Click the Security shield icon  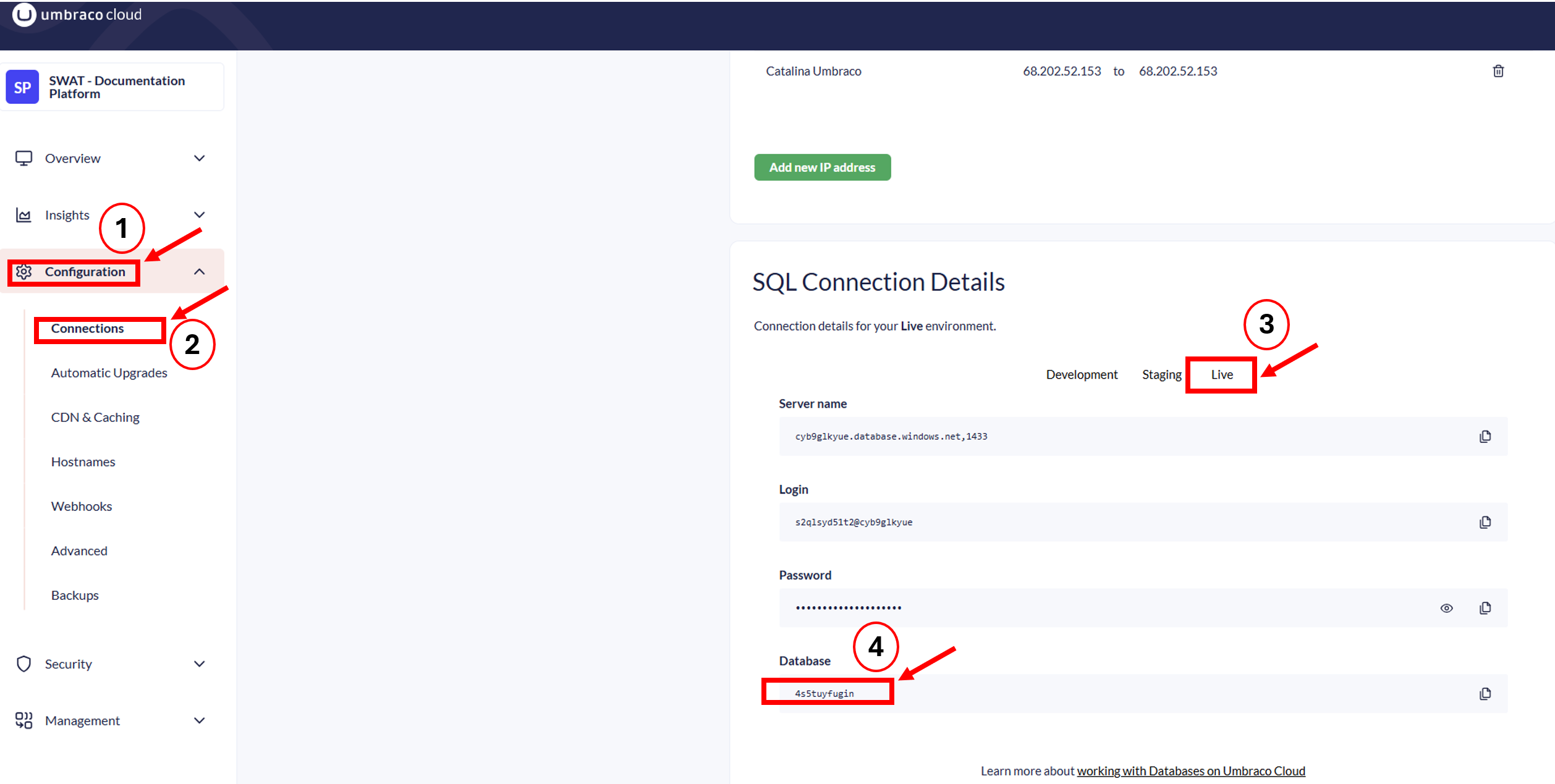click(x=23, y=664)
